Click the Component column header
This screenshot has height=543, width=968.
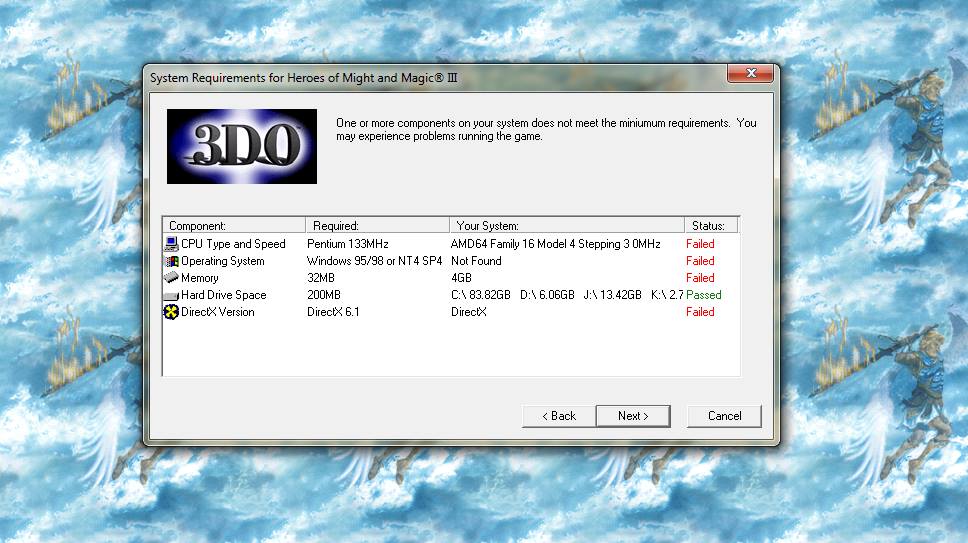pyautogui.click(x=234, y=225)
